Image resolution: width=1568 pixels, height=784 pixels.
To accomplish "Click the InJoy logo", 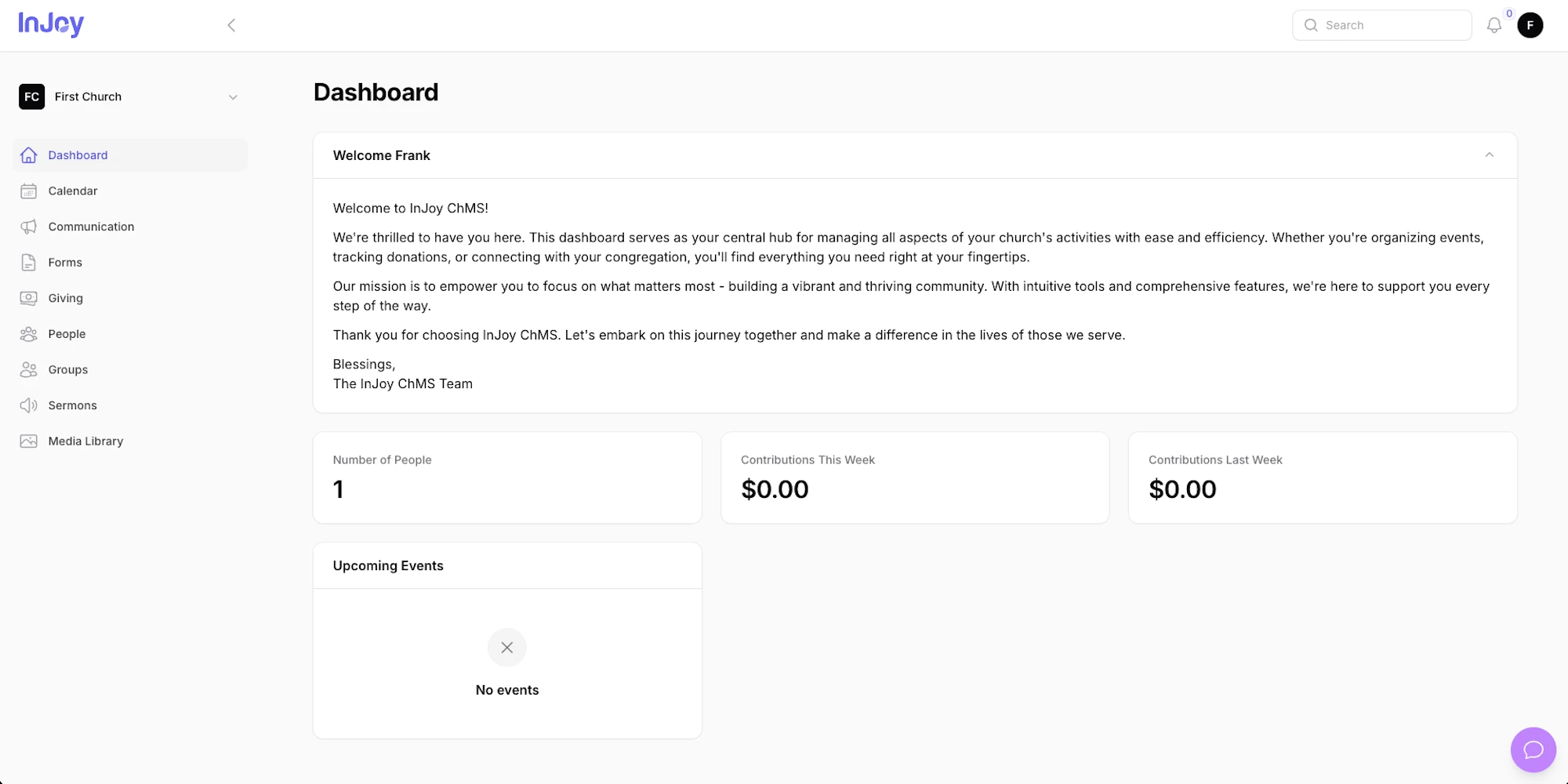I will pyautogui.click(x=51, y=24).
